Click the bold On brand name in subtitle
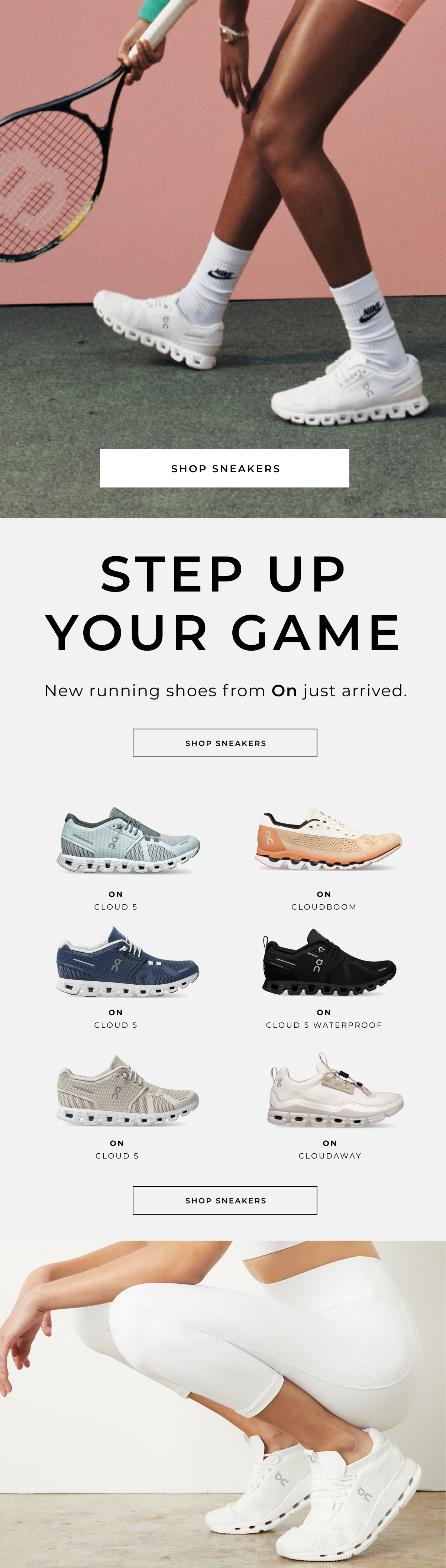This screenshot has height=1568, width=446. 284,690
